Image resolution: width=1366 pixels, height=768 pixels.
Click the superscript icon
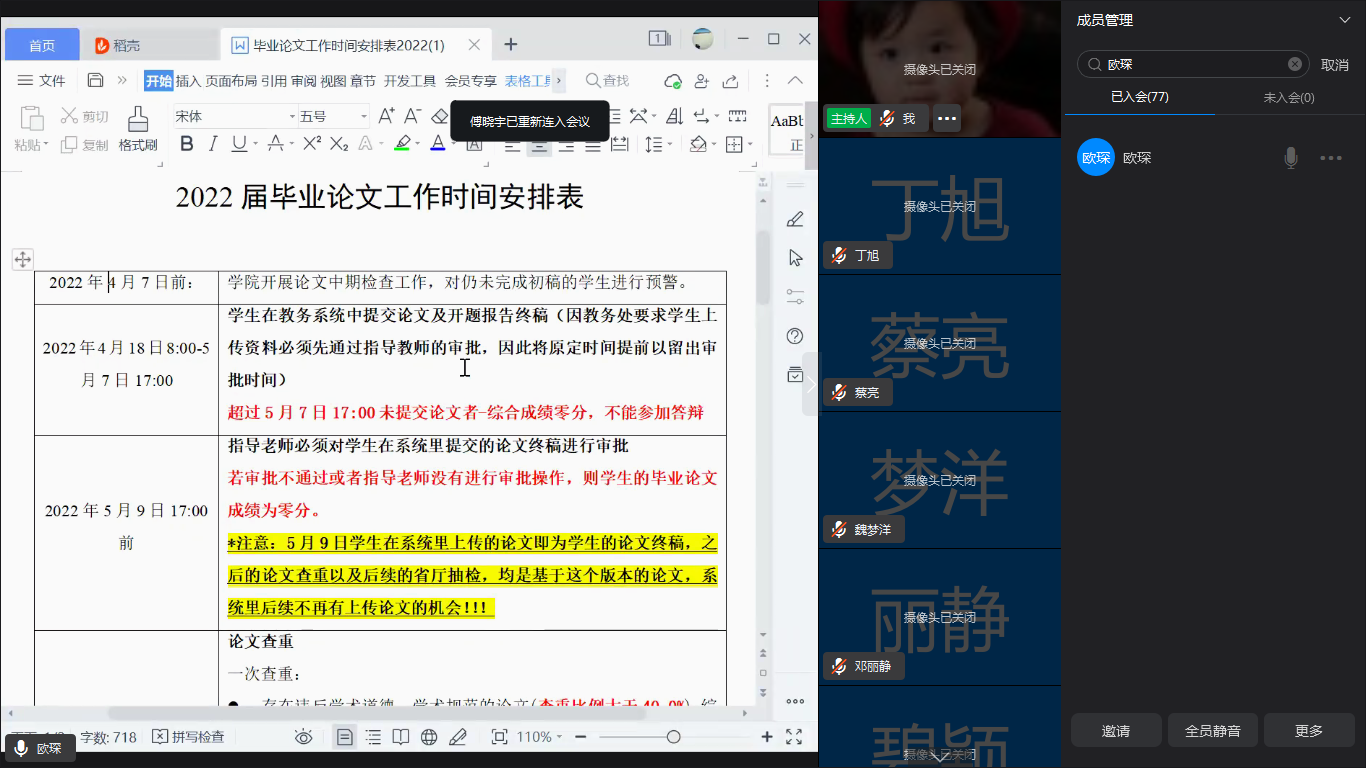(x=312, y=144)
